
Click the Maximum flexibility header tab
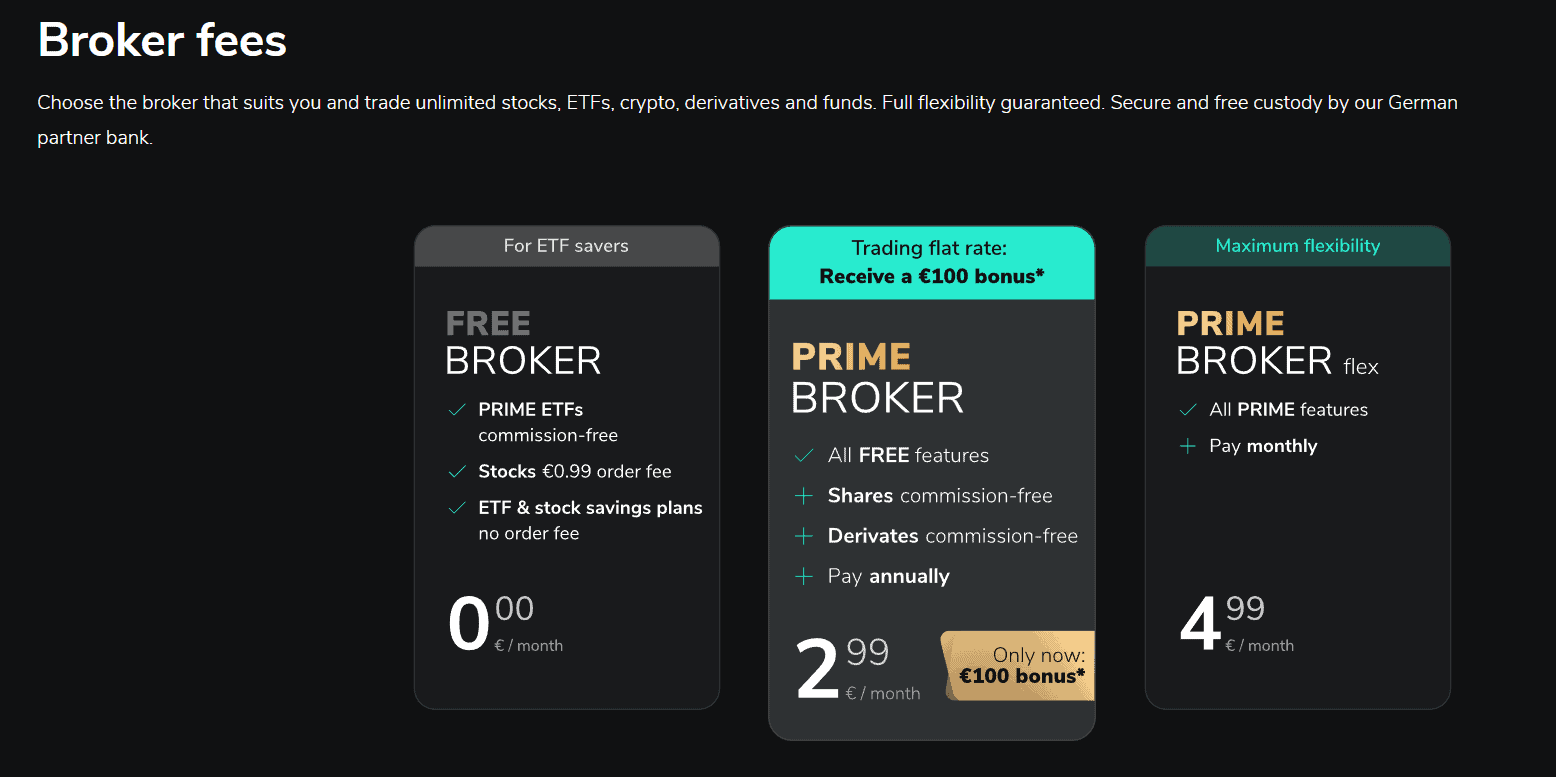tap(1297, 245)
